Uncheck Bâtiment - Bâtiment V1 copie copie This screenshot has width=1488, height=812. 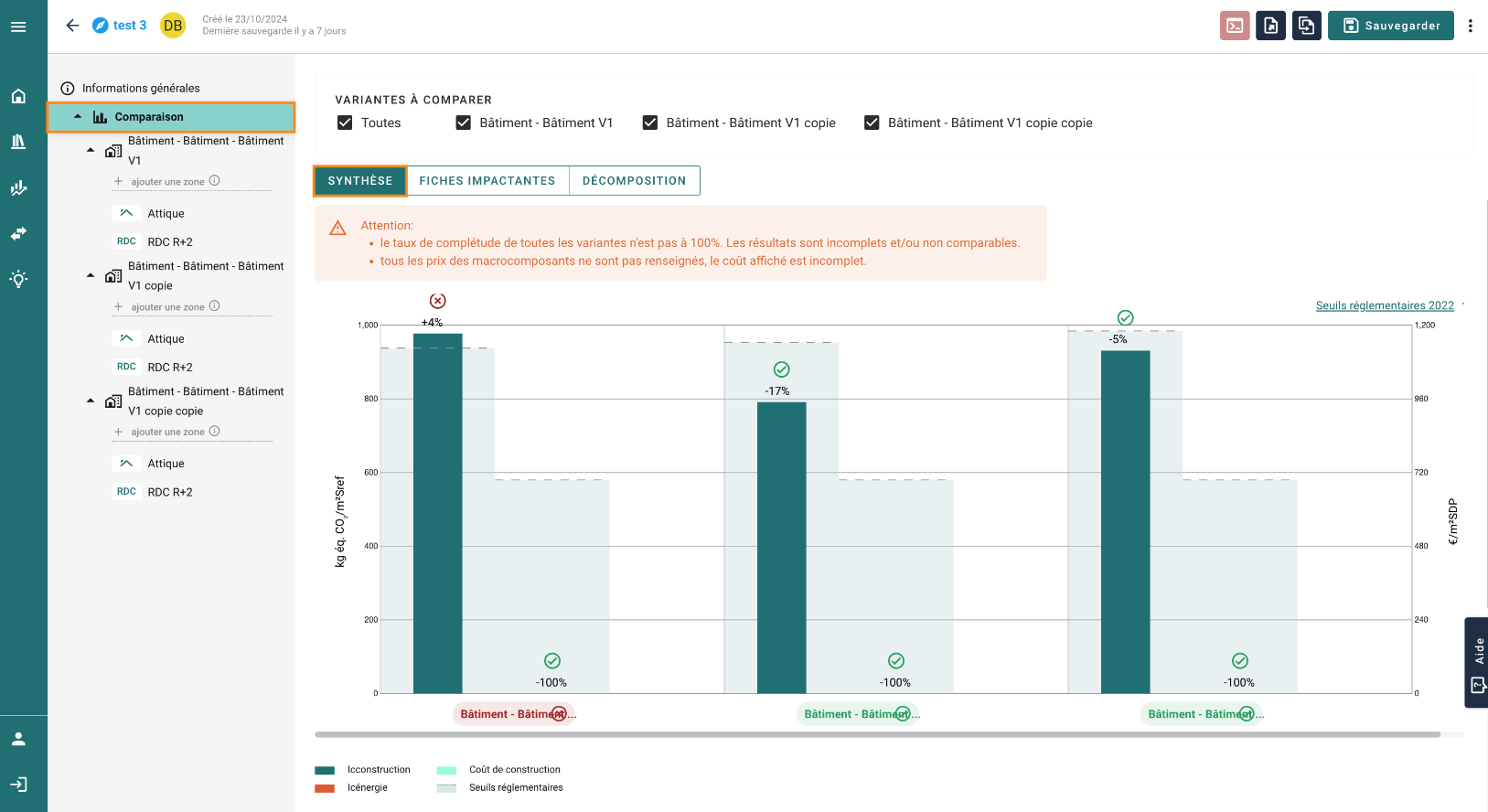(872, 123)
